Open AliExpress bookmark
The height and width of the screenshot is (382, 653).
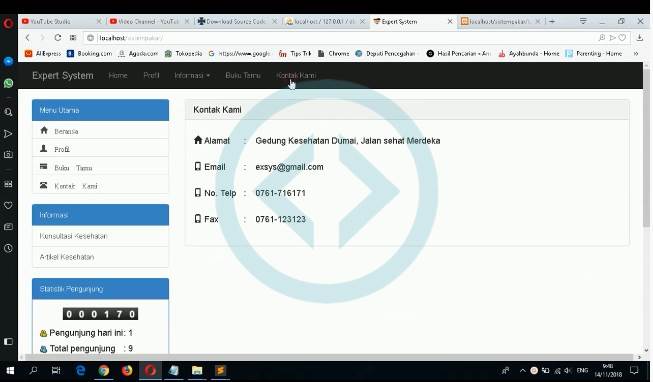click(43, 53)
